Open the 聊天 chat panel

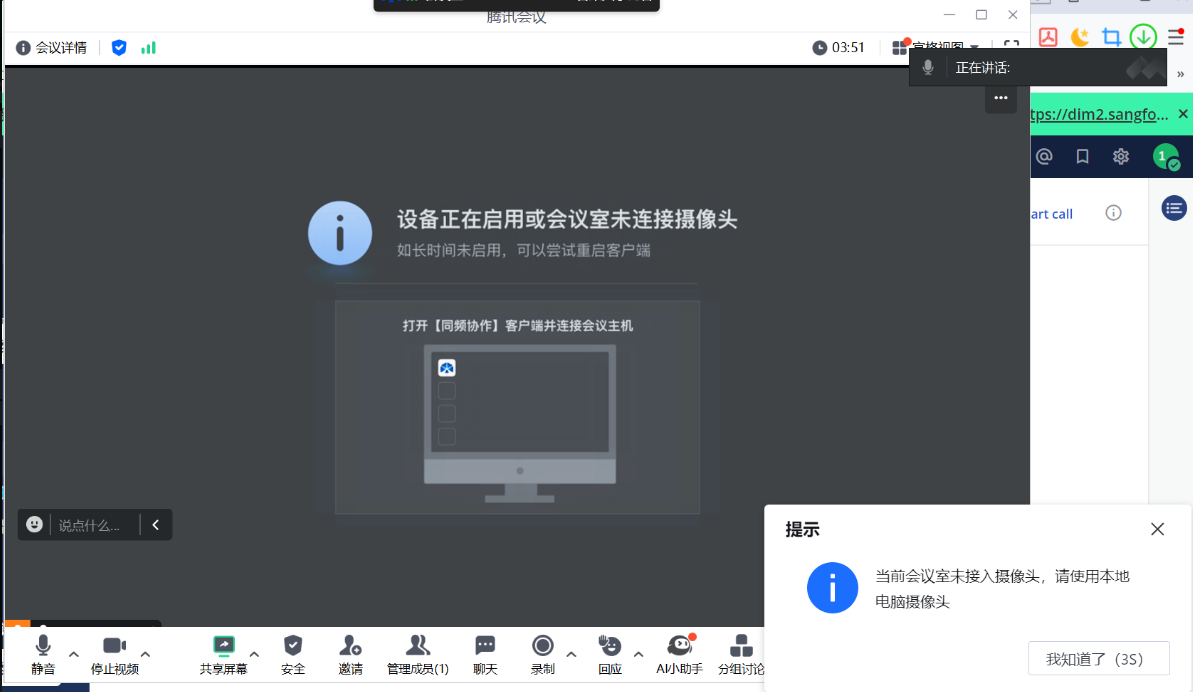click(x=485, y=655)
